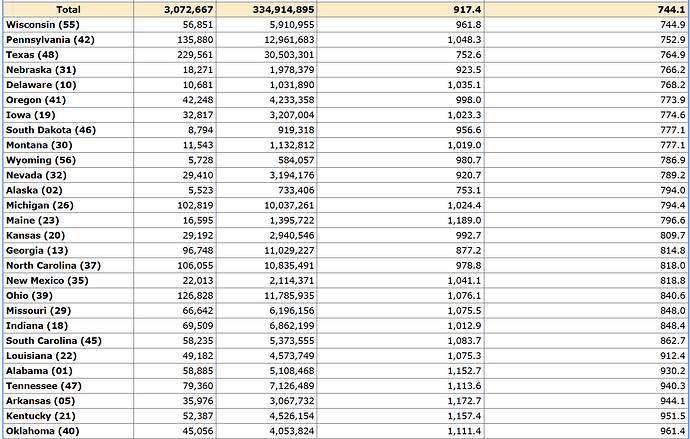The image size is (690, 439).
Task: Select Oklahoma (40) row header
Action: (42, 431)
